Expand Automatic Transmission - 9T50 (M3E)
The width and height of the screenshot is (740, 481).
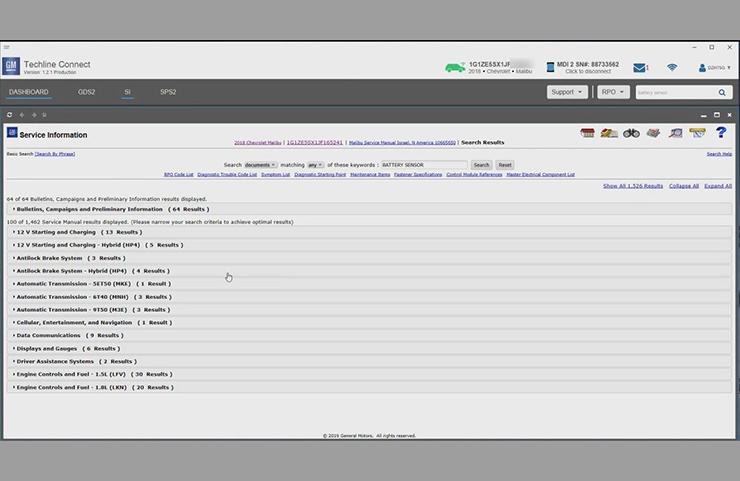click(369, 310)
